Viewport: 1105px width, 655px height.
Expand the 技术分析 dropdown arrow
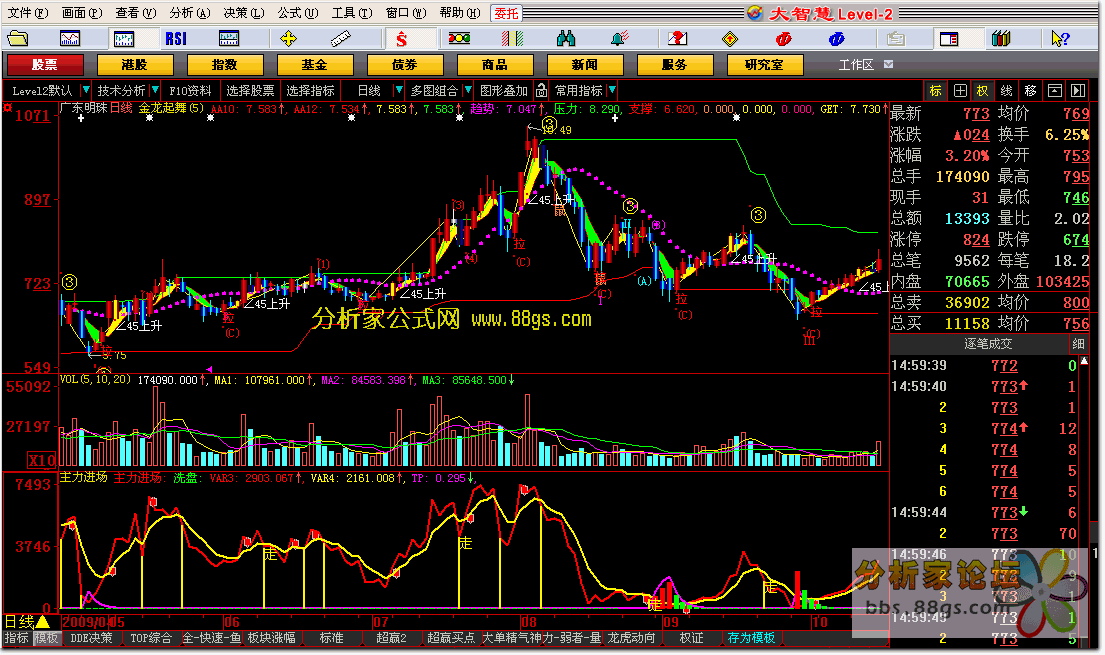coord(155,90)
